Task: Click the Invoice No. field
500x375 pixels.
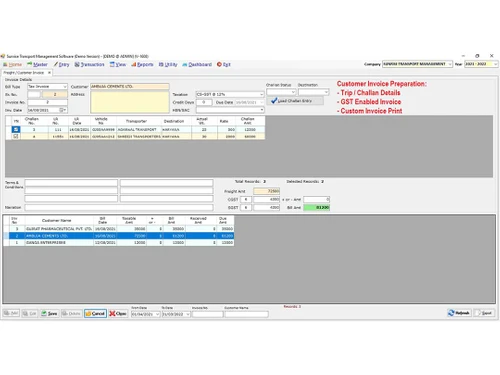Action: [47, 102]
